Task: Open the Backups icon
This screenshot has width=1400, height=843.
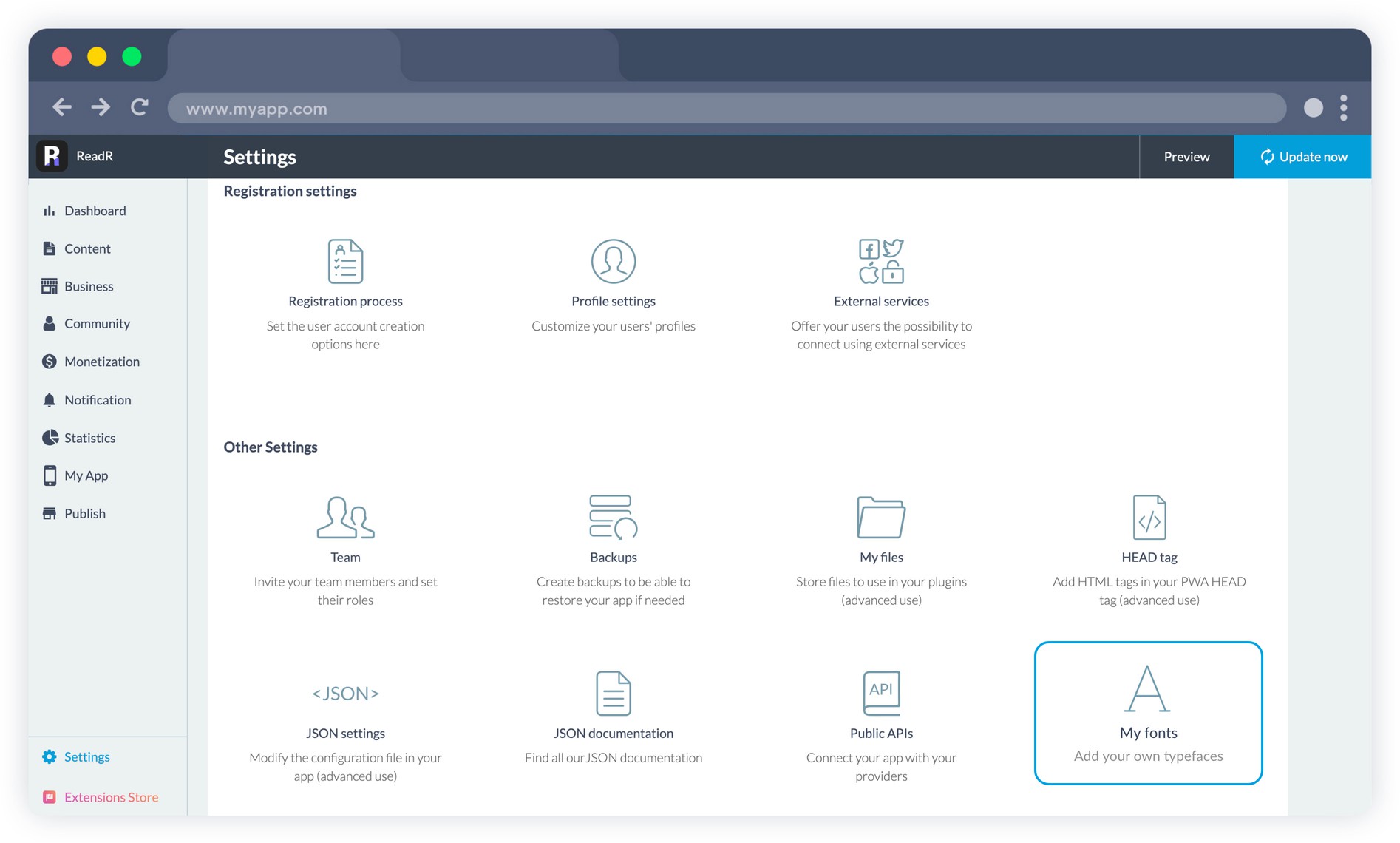Action: tap(613, 517)
